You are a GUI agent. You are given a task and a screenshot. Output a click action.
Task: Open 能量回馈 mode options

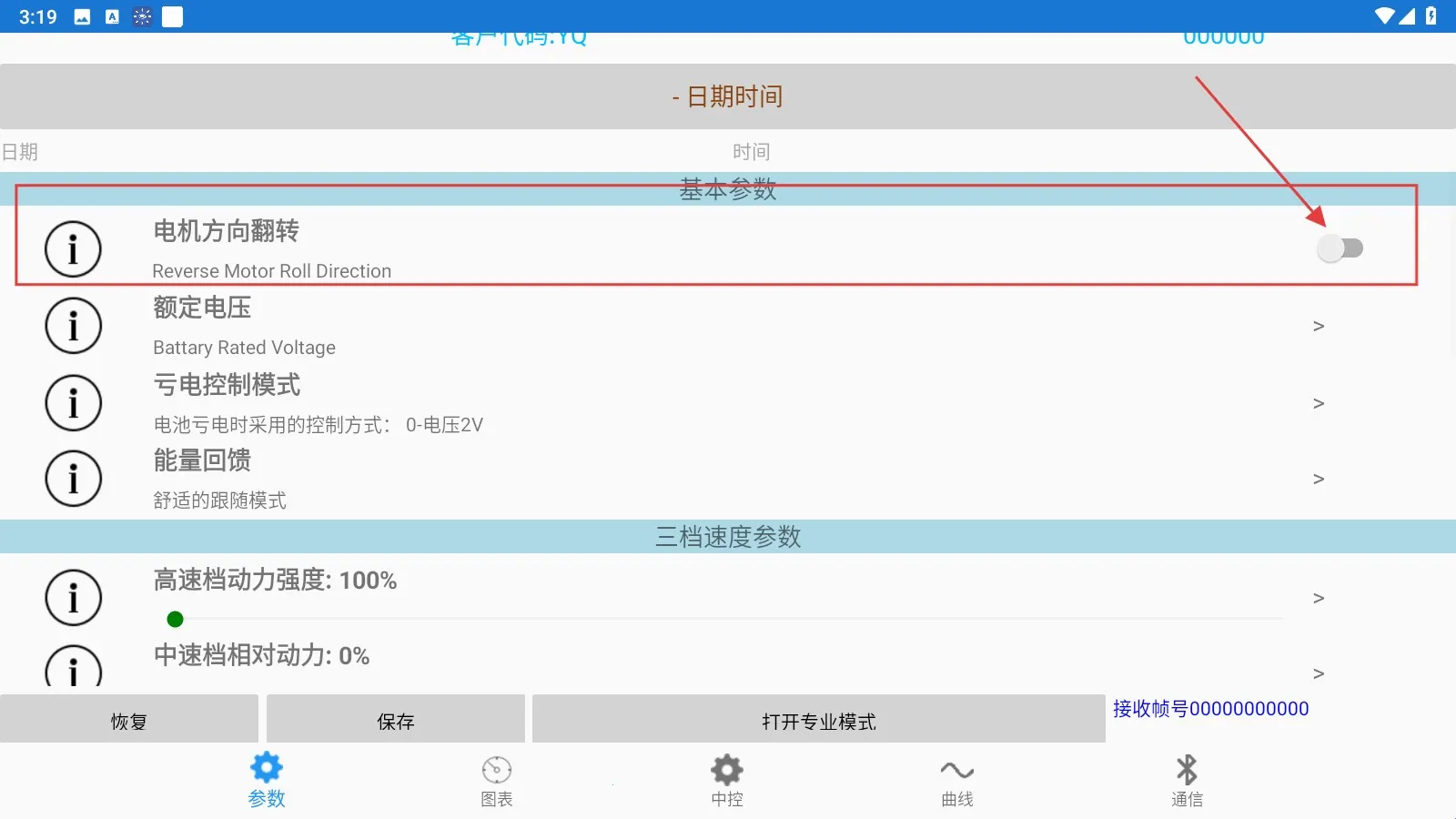1319,479
